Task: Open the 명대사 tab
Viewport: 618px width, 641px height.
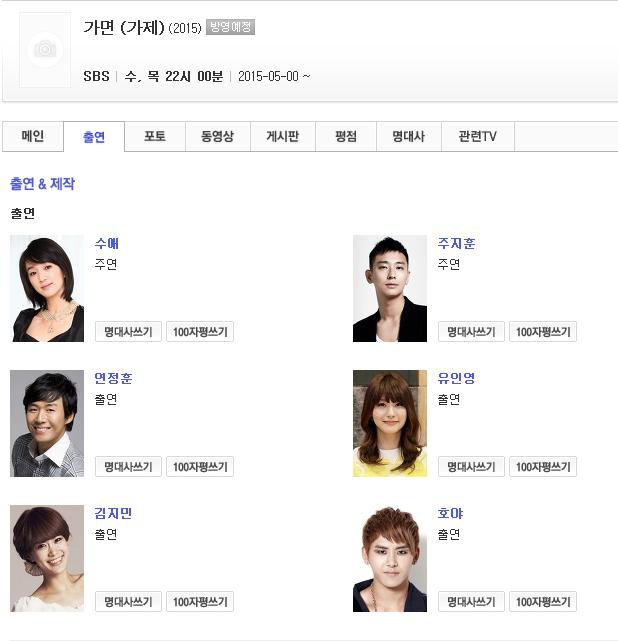Action: tap(409, 136)
